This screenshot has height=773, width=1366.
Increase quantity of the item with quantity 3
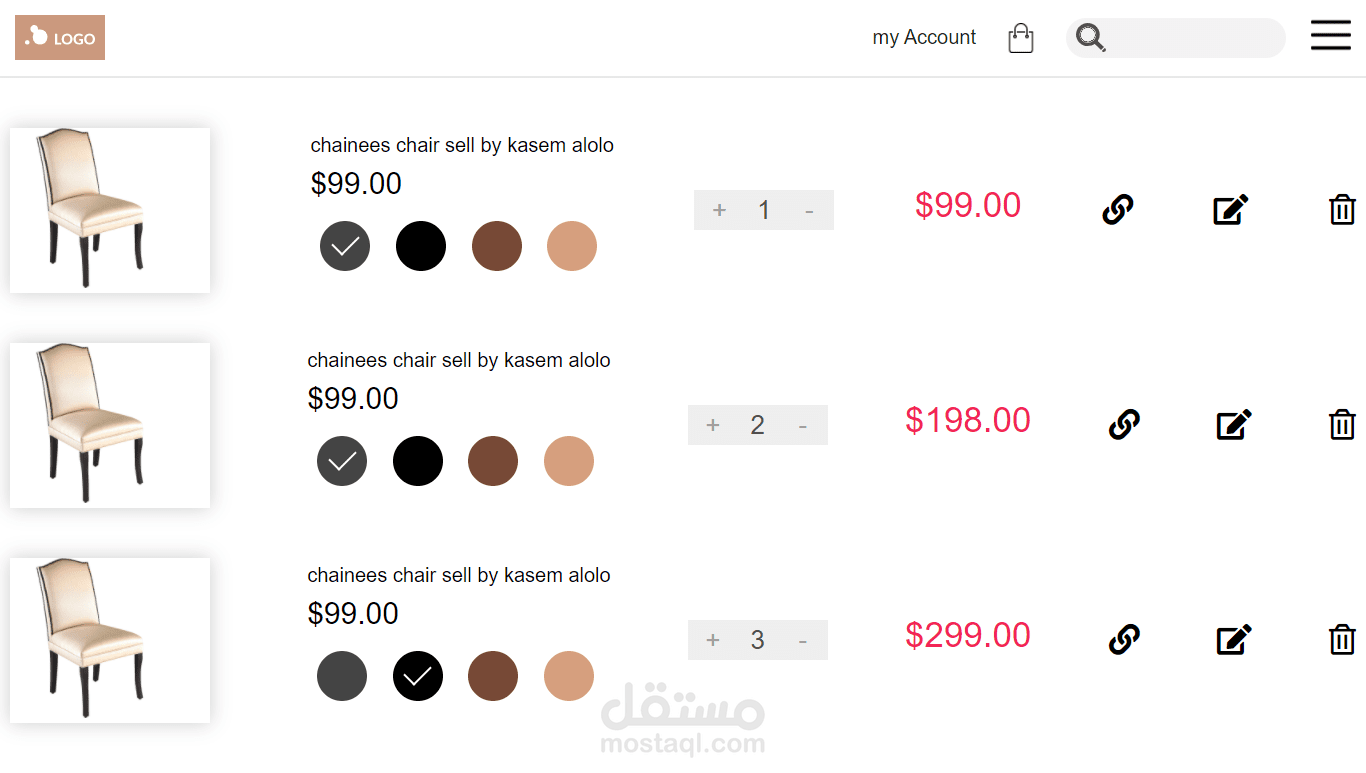click(713, 640)
